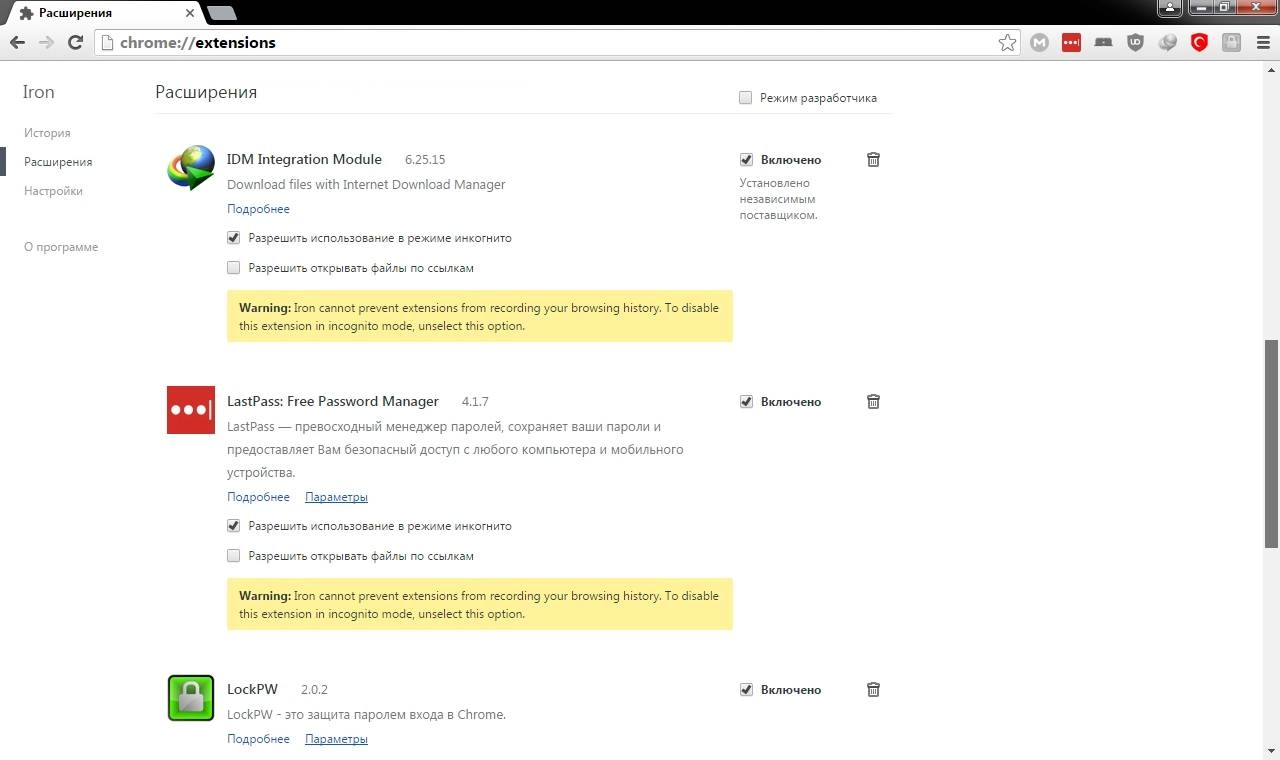
Task: Open the browser main menu
Action: [x=1264, y=42]
